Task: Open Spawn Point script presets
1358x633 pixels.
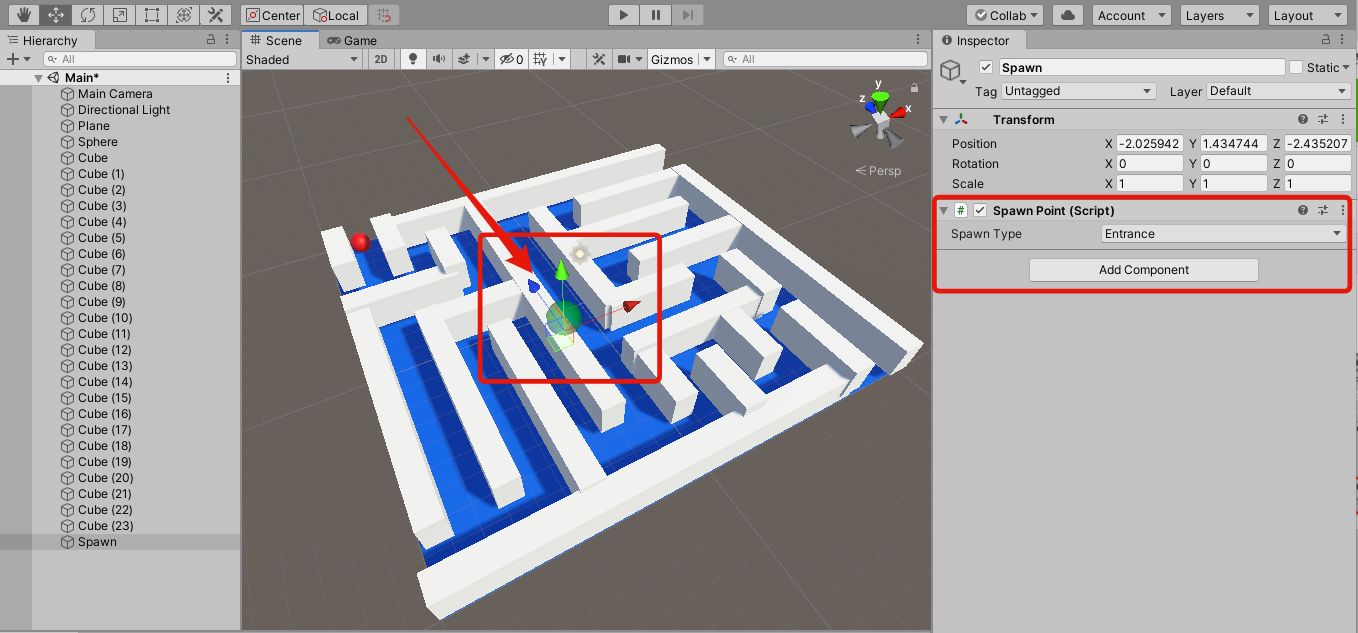Action: (1323, 210)
